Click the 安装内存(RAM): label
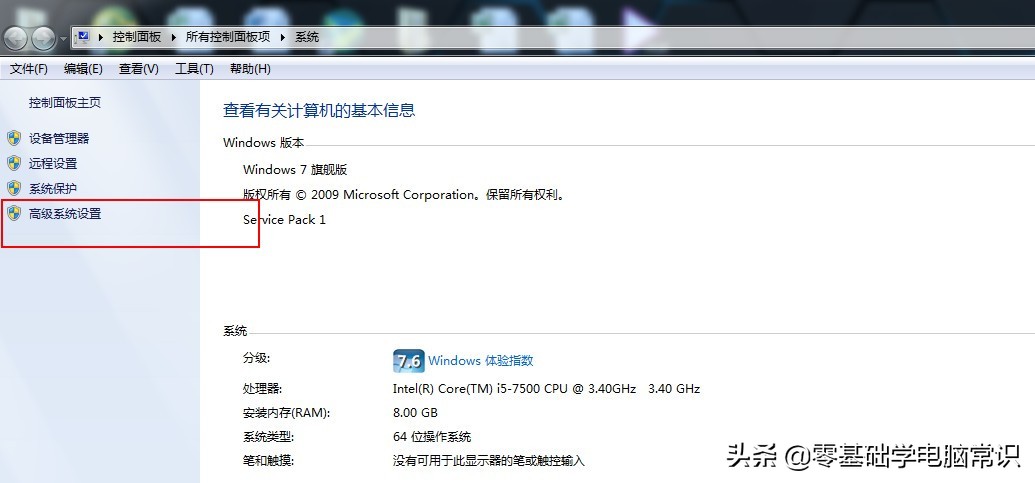 pos(286,413)
